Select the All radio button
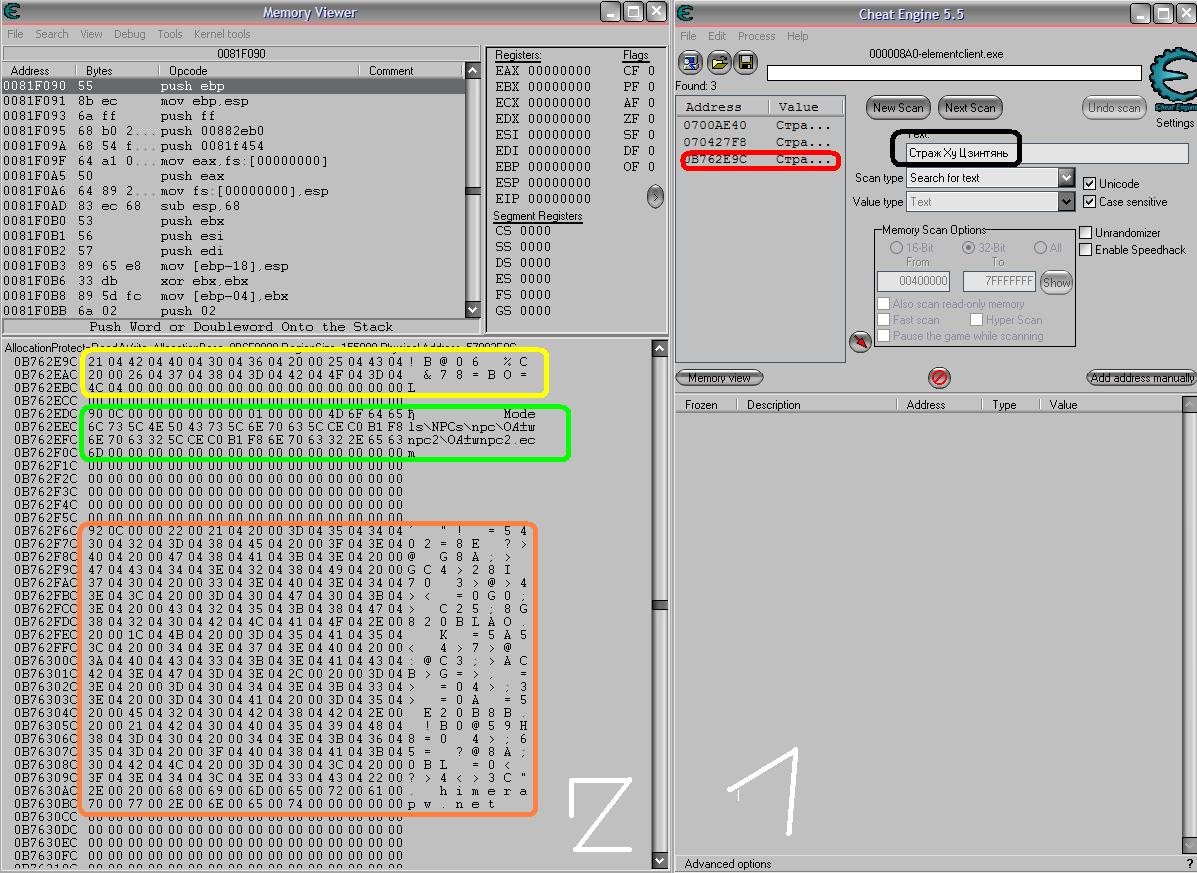 (x=1040, y=247)
